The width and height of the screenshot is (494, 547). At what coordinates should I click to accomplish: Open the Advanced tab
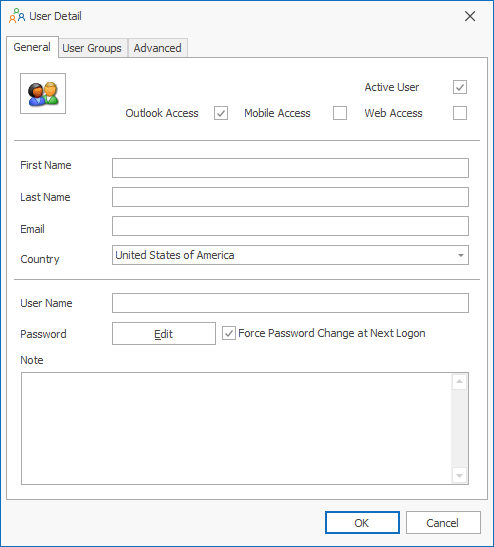pyautogui.click(x=158, y=48)
